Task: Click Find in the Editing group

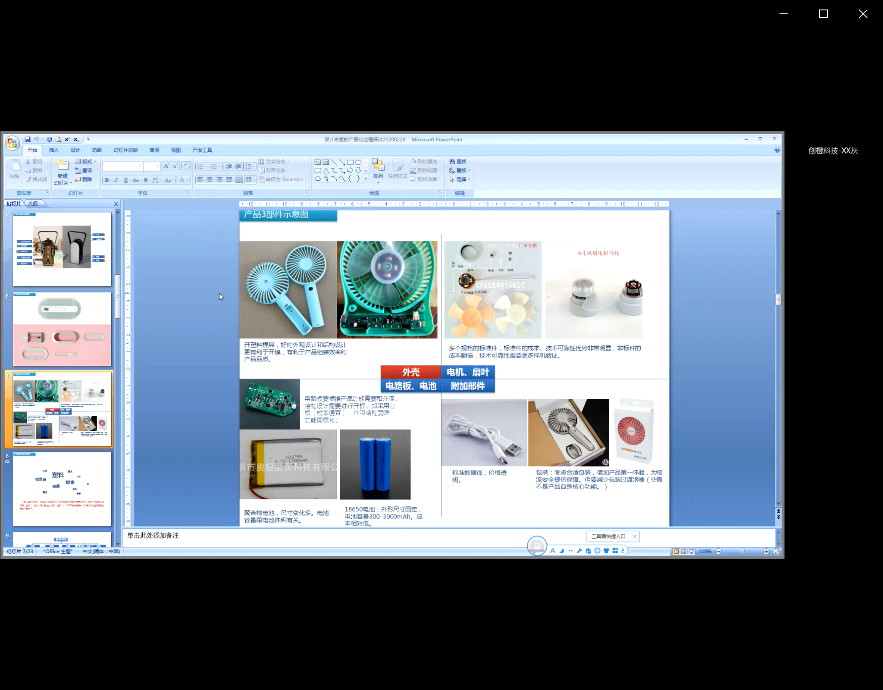Action: point(459,161)
